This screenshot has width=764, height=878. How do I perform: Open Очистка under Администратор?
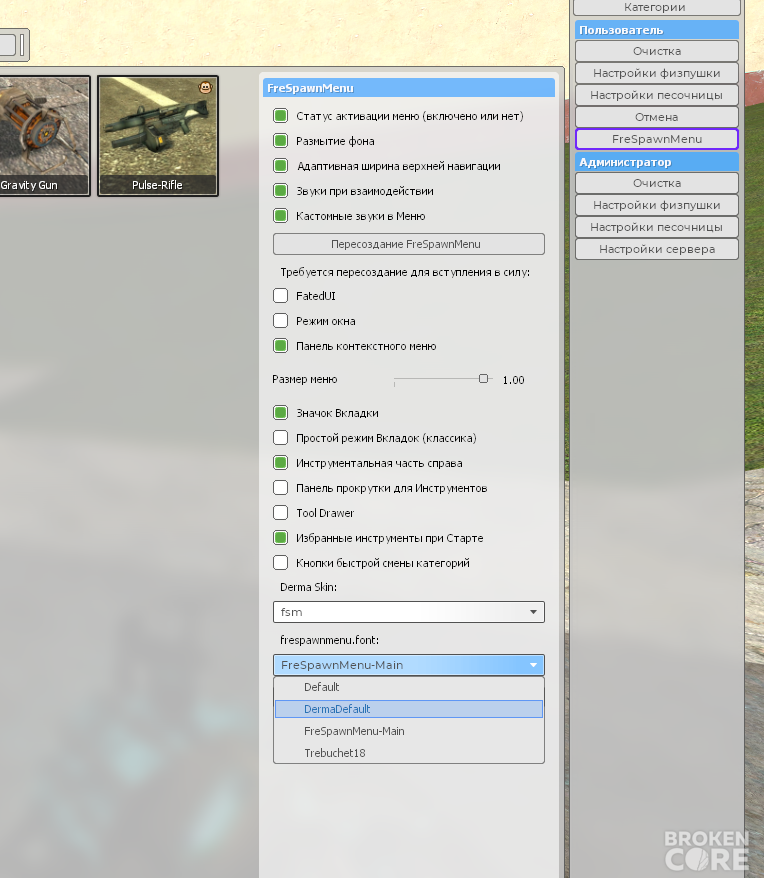(x=656, y=183)
